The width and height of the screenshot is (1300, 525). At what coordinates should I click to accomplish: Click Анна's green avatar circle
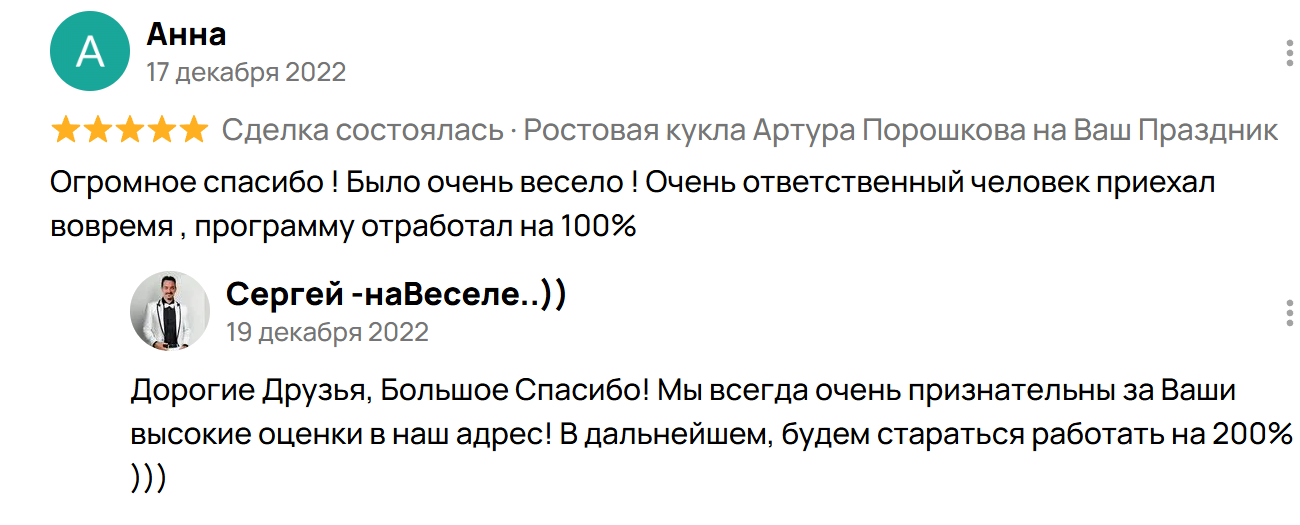click(x=90, y=52)
